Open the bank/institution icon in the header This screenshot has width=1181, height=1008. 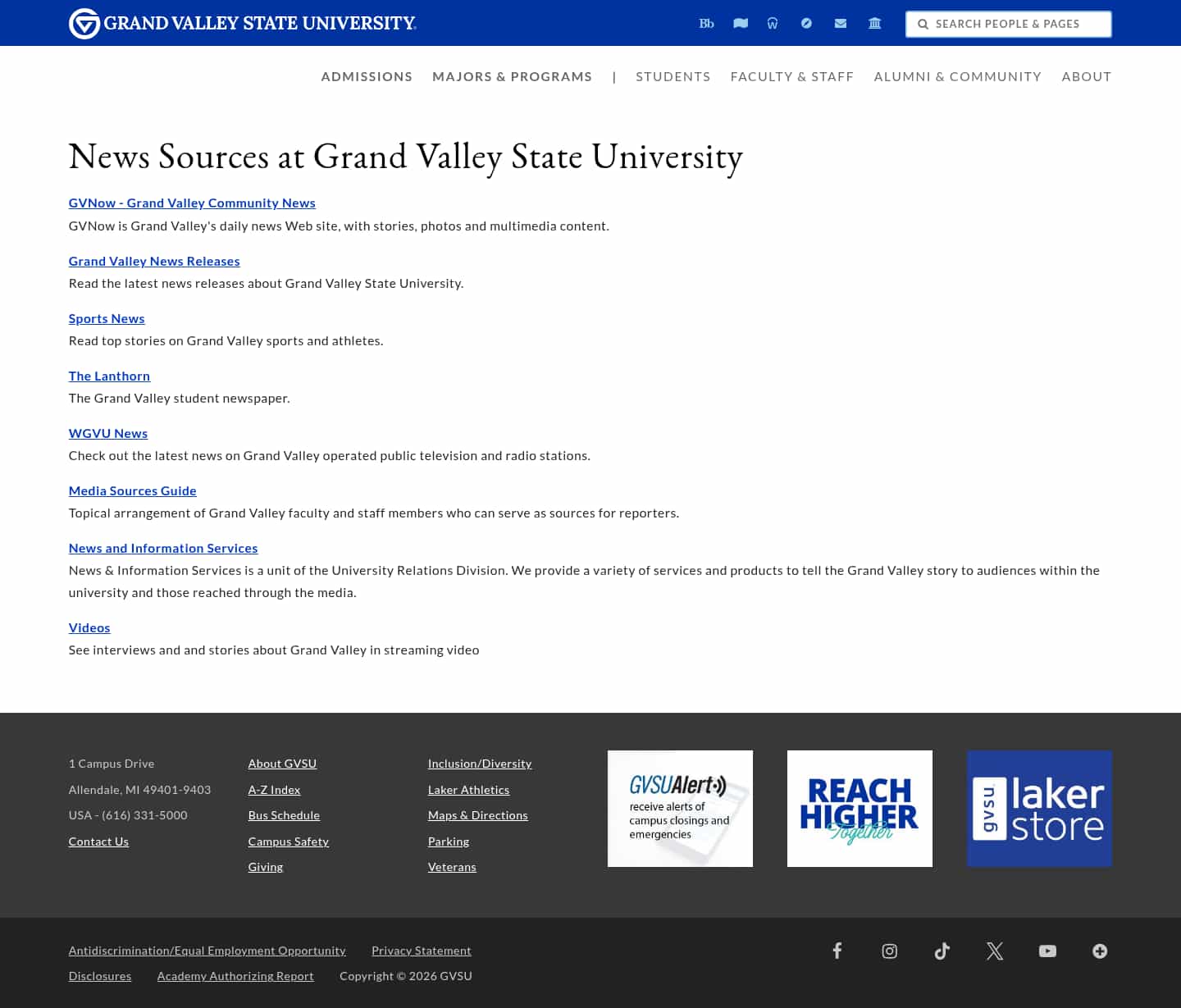(x=874, y=23)
